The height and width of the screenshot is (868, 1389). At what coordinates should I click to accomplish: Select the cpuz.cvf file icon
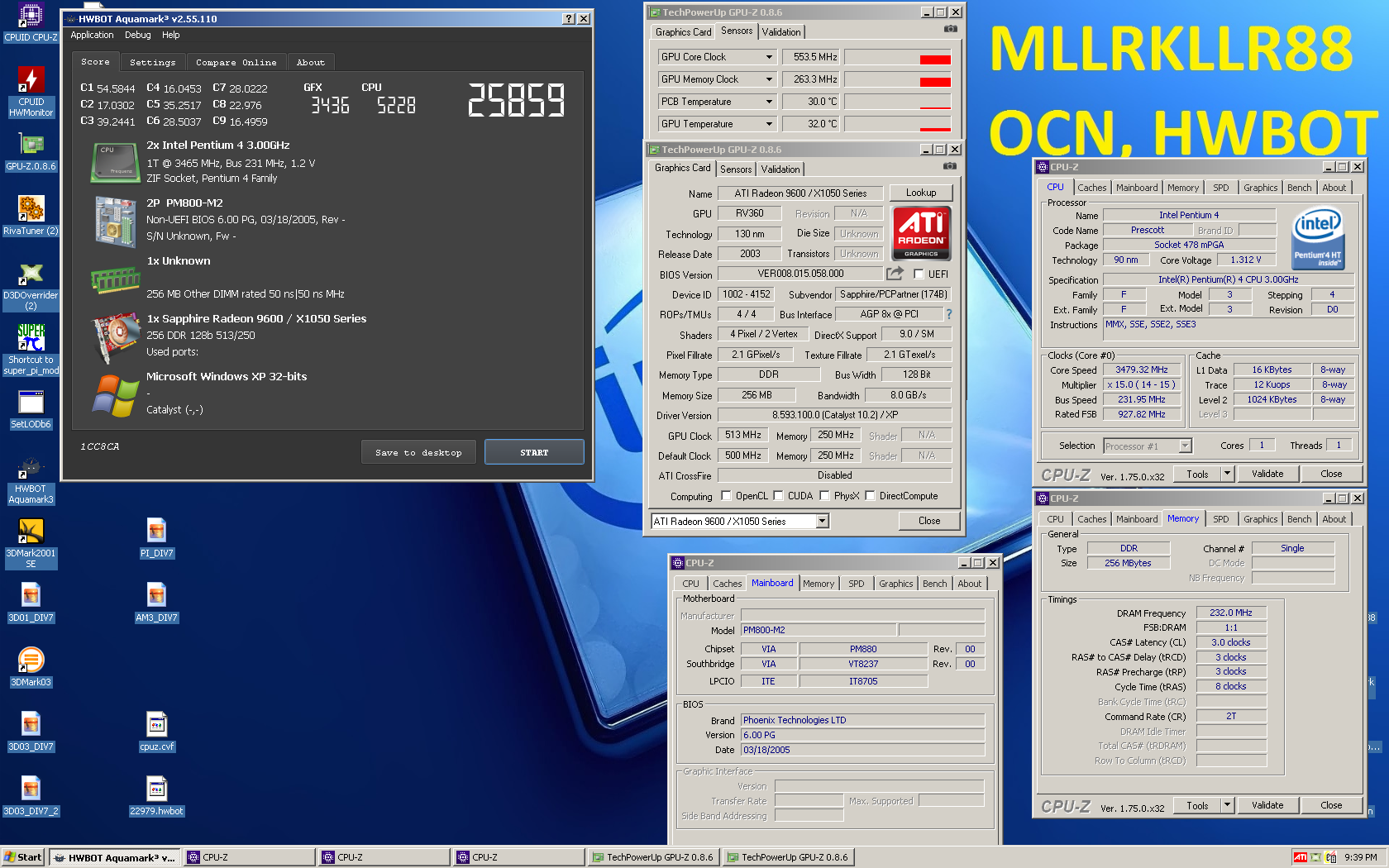pyautogui.click(x=156, y=732)
